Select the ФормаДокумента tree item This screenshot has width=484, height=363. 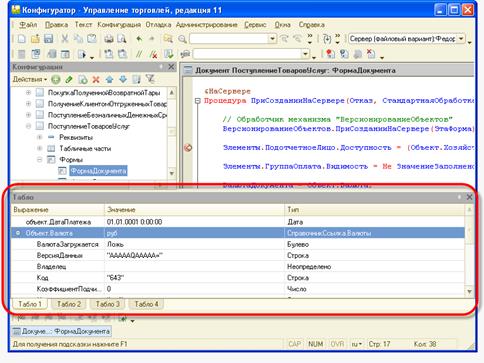click(x=98, y=171)
